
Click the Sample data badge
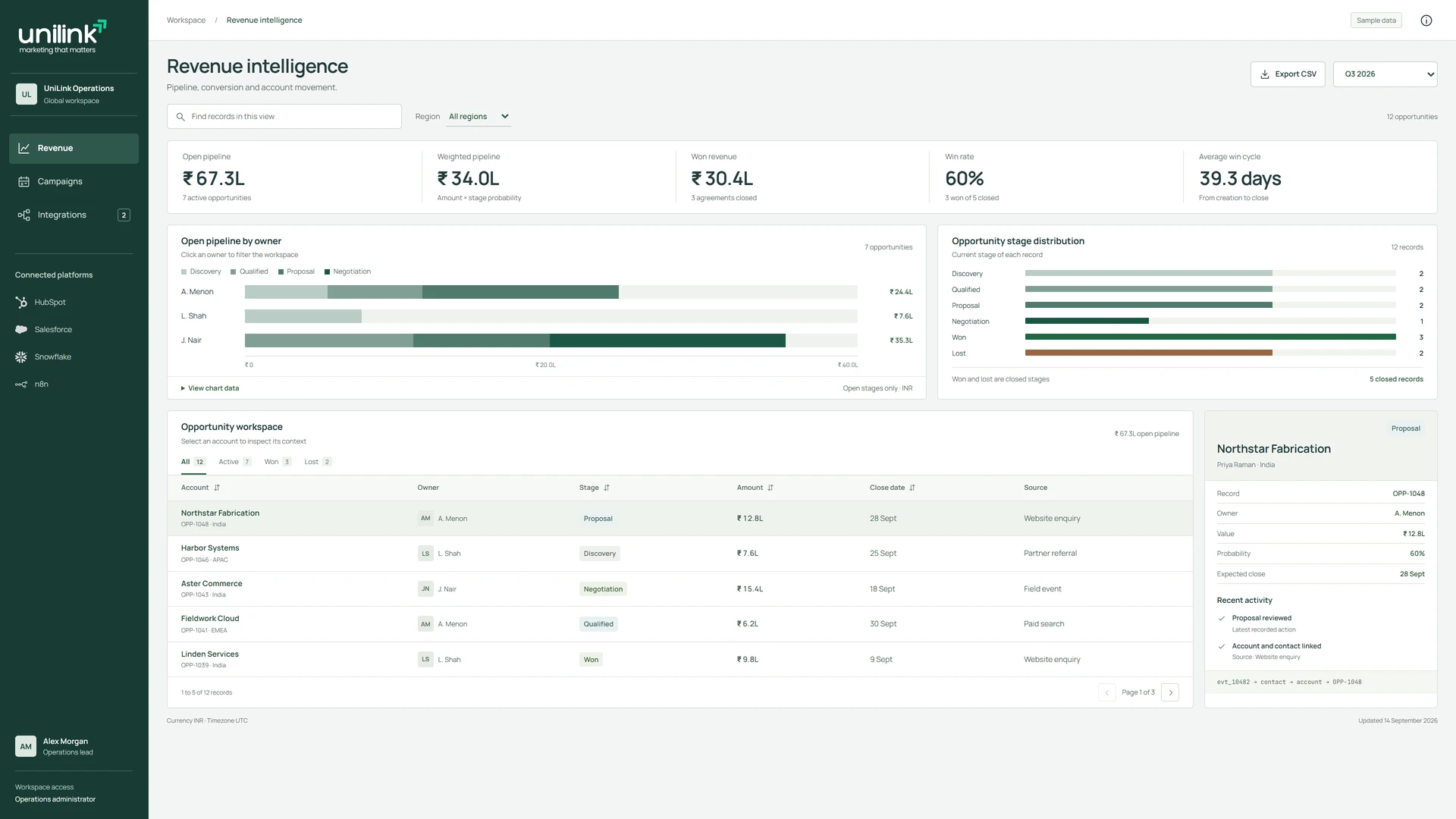pyautogui.click(x=1376, y=20)
